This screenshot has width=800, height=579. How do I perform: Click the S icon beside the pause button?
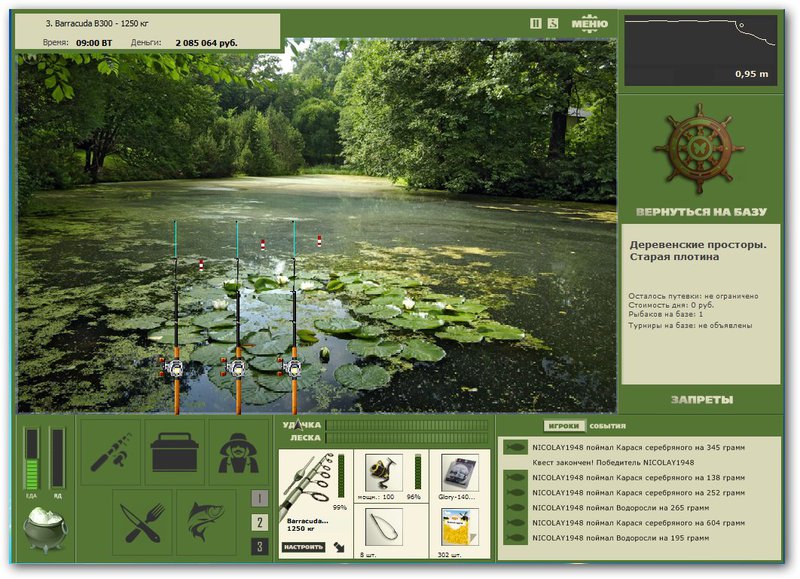(553, 23)
